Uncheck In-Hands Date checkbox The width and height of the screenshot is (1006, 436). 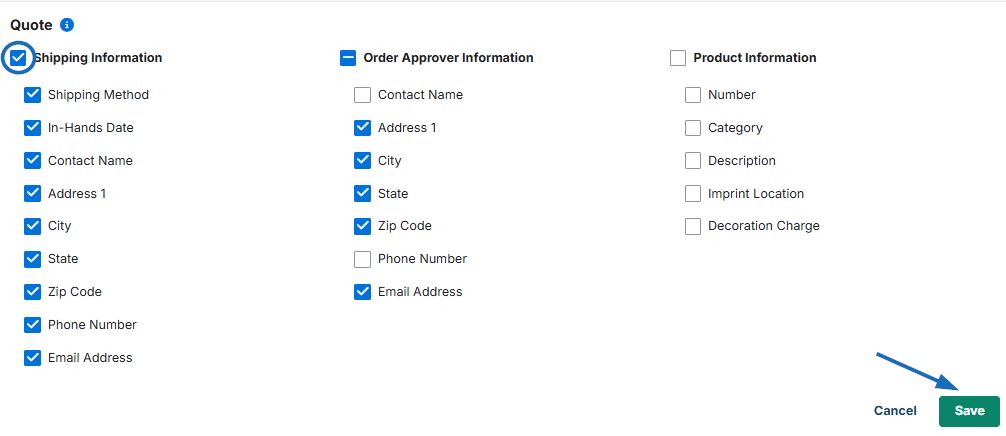coord(33,128)
